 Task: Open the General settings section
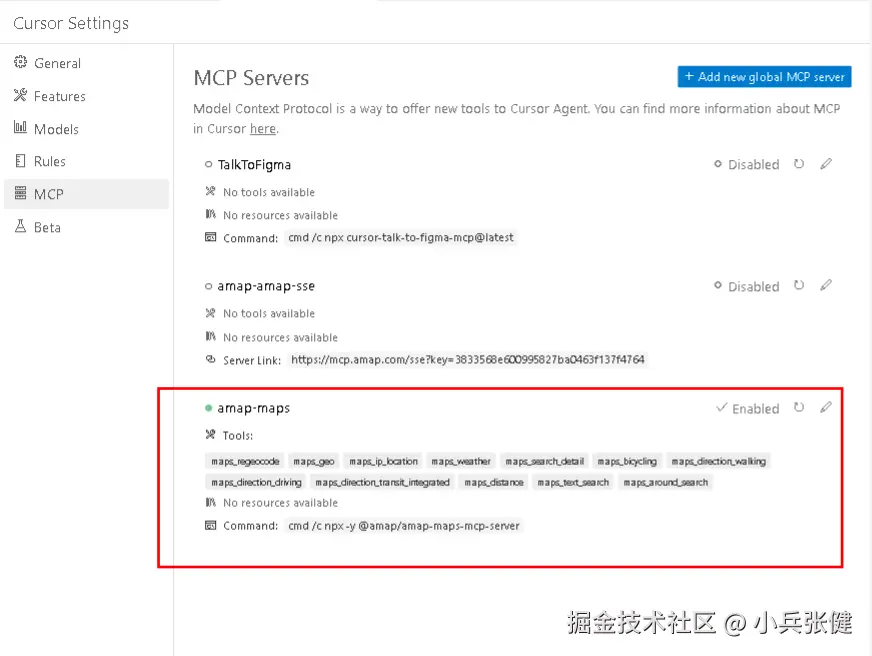pos(86,63)
